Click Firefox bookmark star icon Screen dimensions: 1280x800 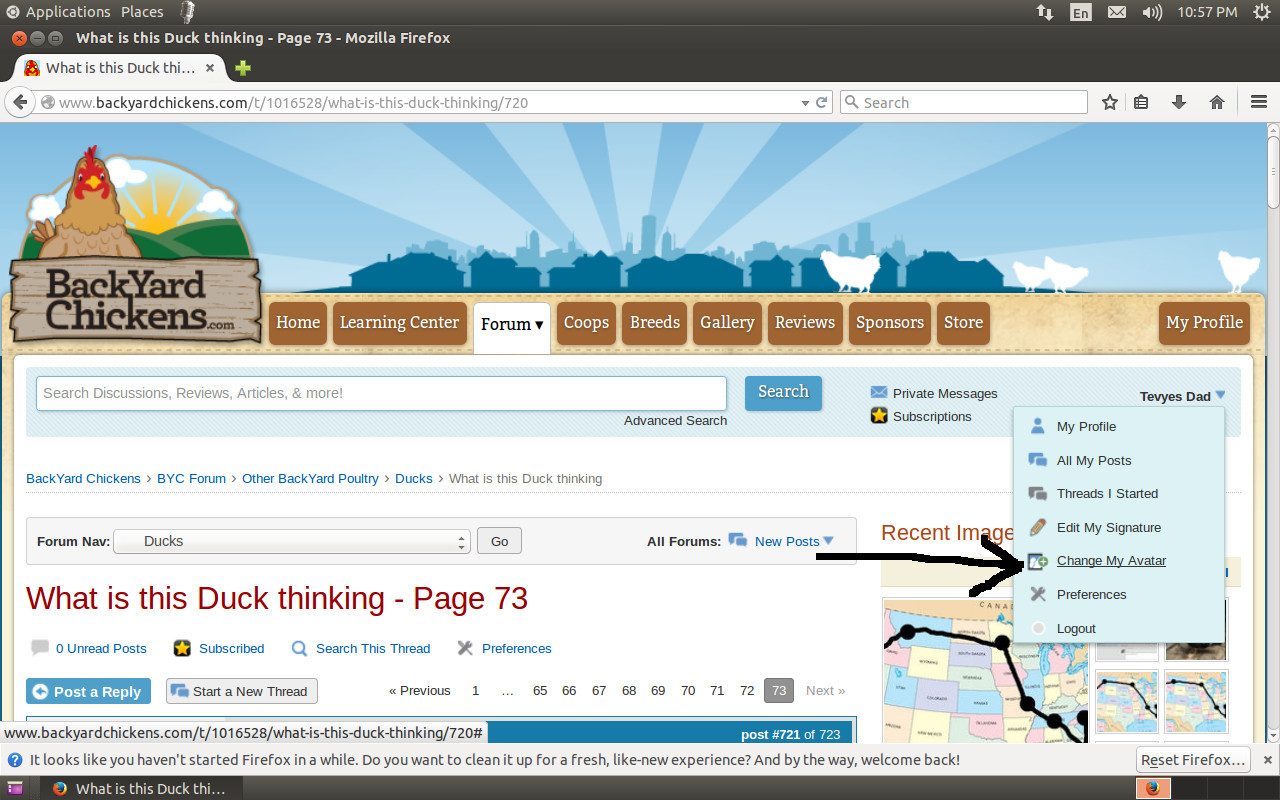click(1109, 102)
